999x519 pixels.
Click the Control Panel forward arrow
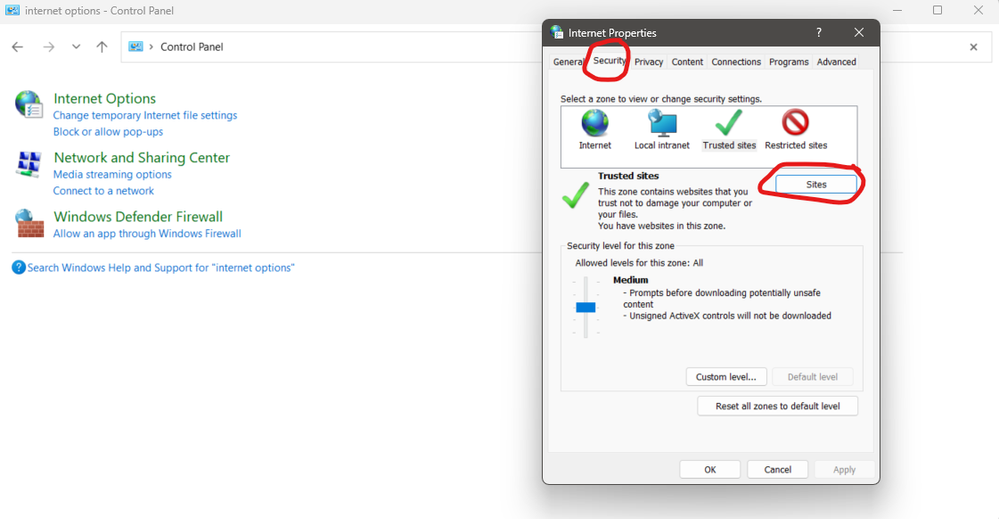coord(48,47)
